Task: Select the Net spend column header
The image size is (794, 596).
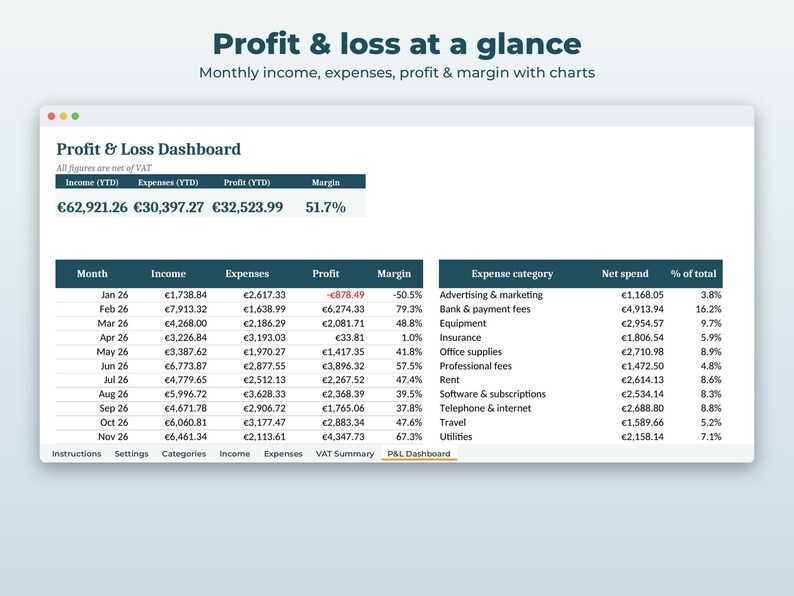Action: click(x=625, y=274)
